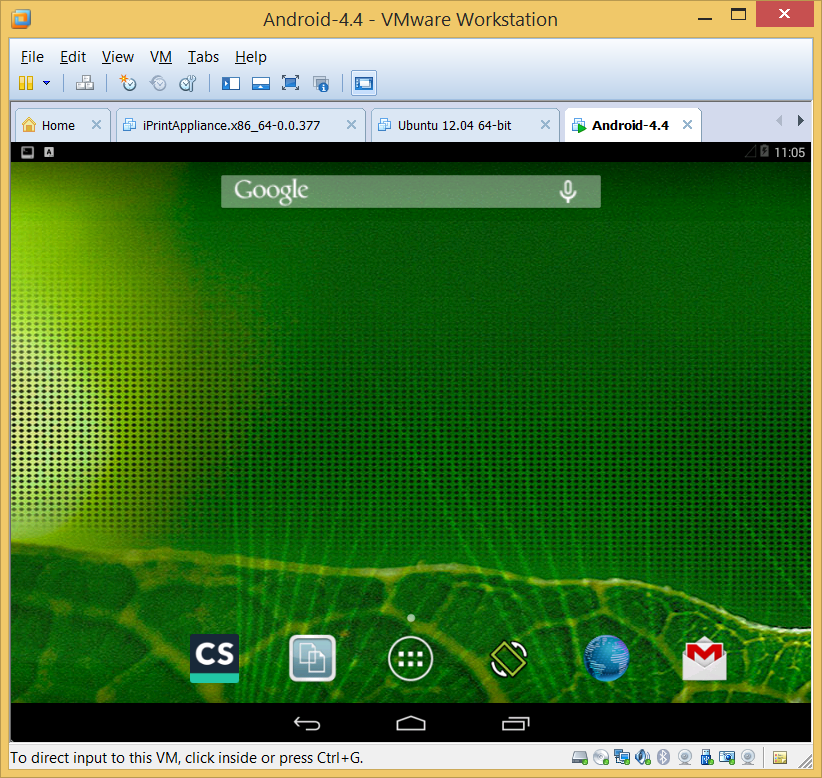Tap the Android Home button
Image resolution: width=822 pixels, height=778 pixels.
pos(411,723)
